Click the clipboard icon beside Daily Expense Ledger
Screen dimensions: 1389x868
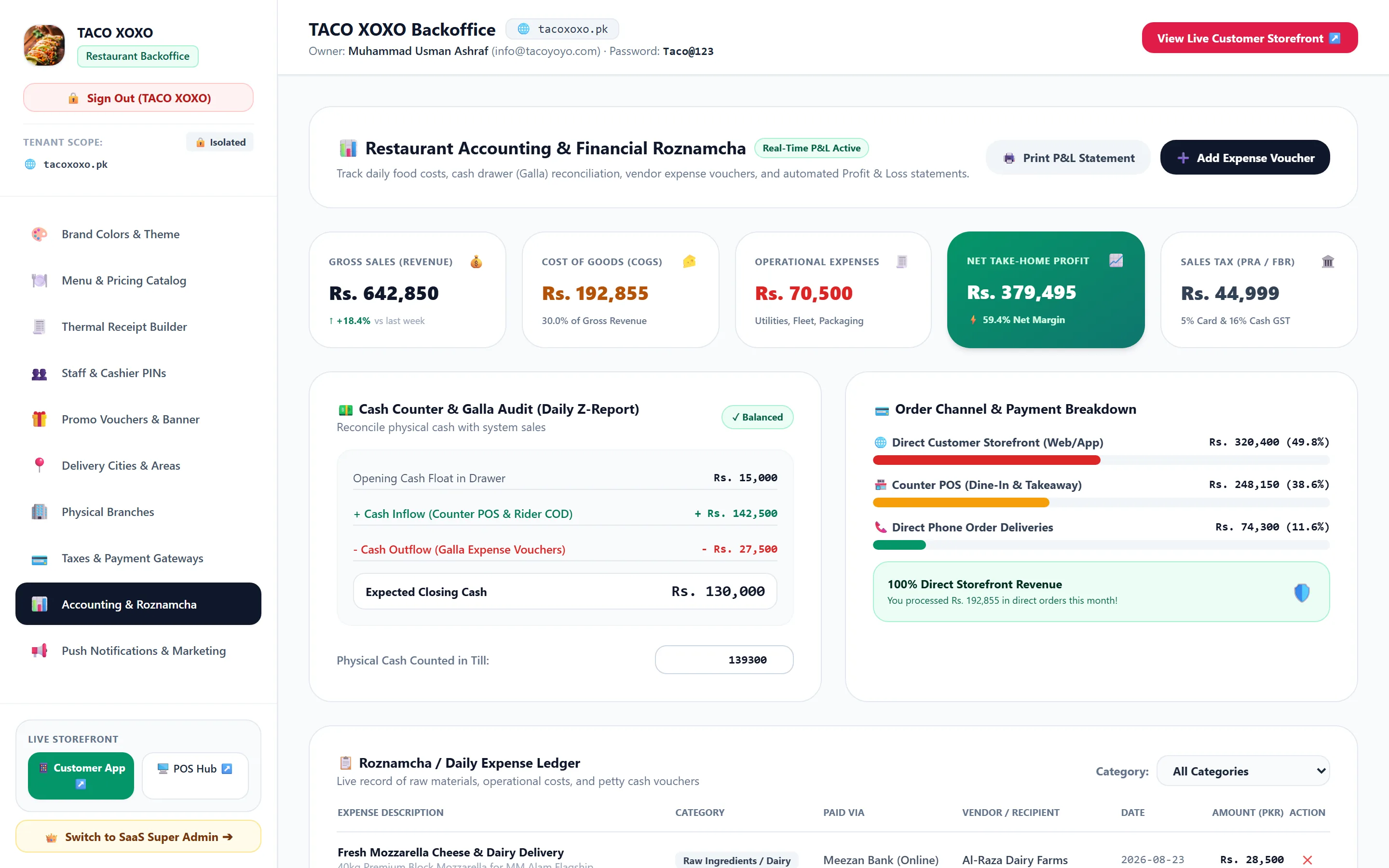[345, 763]
